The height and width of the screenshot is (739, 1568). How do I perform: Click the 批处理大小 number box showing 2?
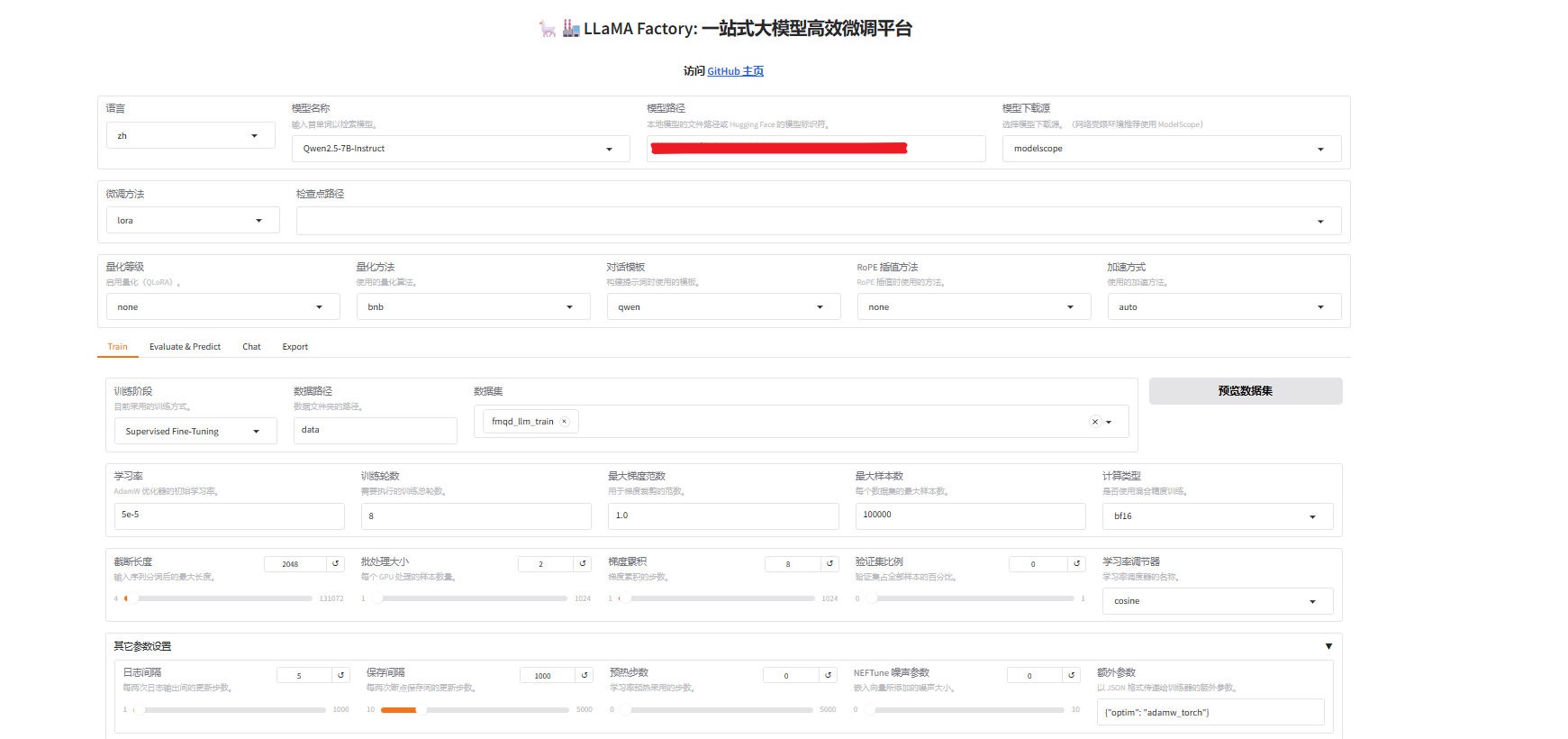click(x=546, y=564)
